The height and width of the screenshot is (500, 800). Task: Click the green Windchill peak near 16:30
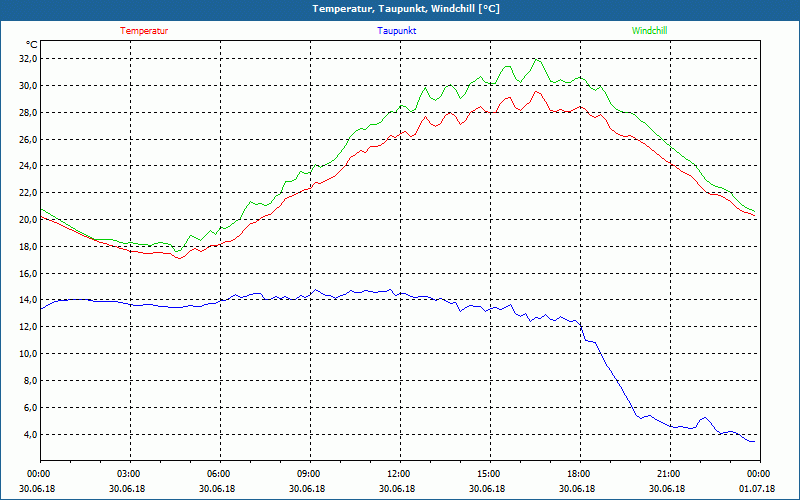[x=536, y=60]
